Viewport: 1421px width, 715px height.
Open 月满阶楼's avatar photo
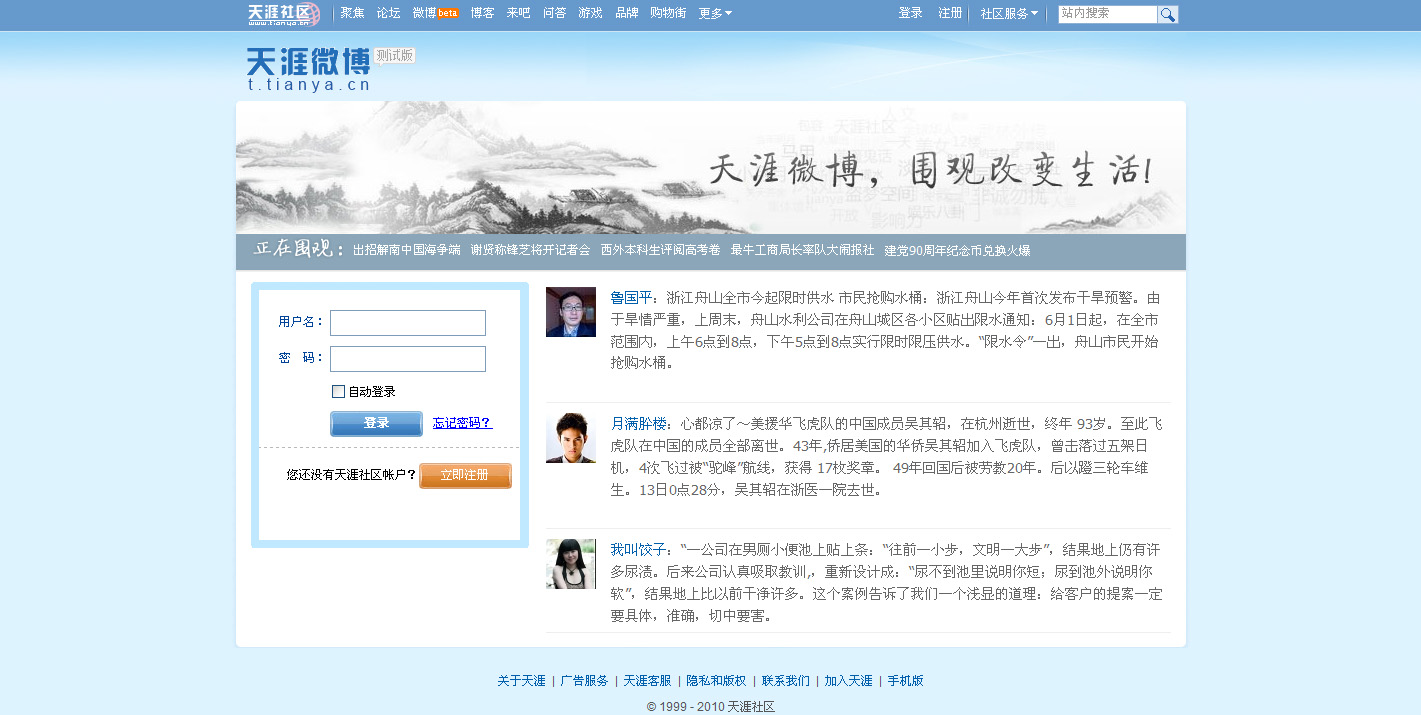(571, 438)
